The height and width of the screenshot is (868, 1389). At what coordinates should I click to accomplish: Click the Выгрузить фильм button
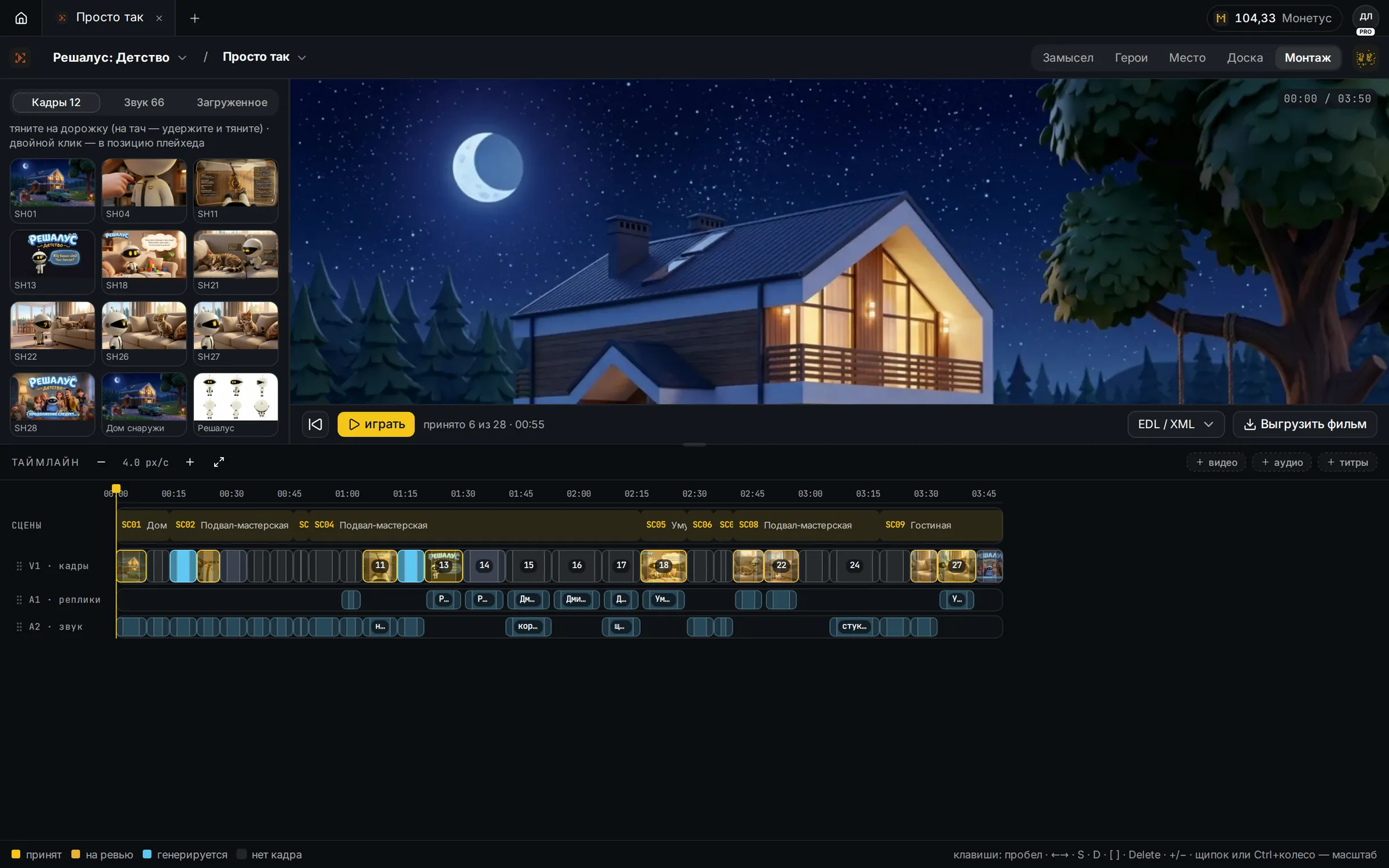point(1305,424)
